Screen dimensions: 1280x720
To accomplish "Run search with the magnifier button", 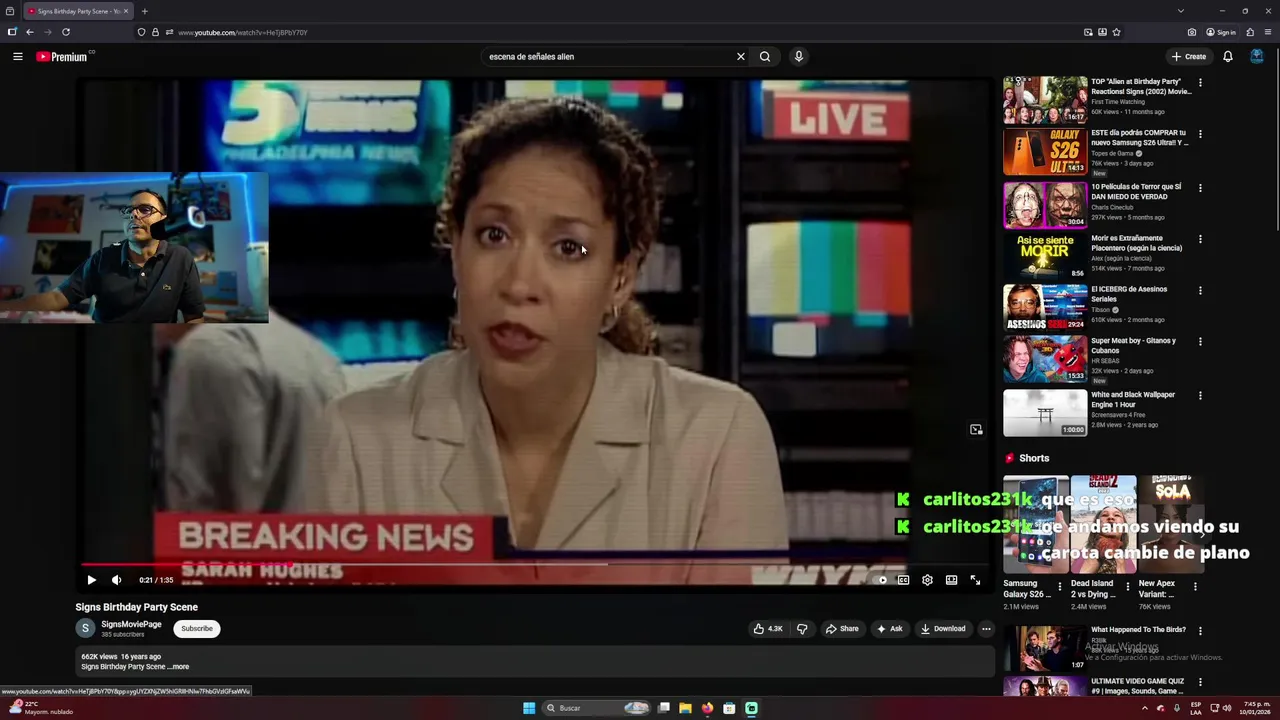I will (765, 57).
